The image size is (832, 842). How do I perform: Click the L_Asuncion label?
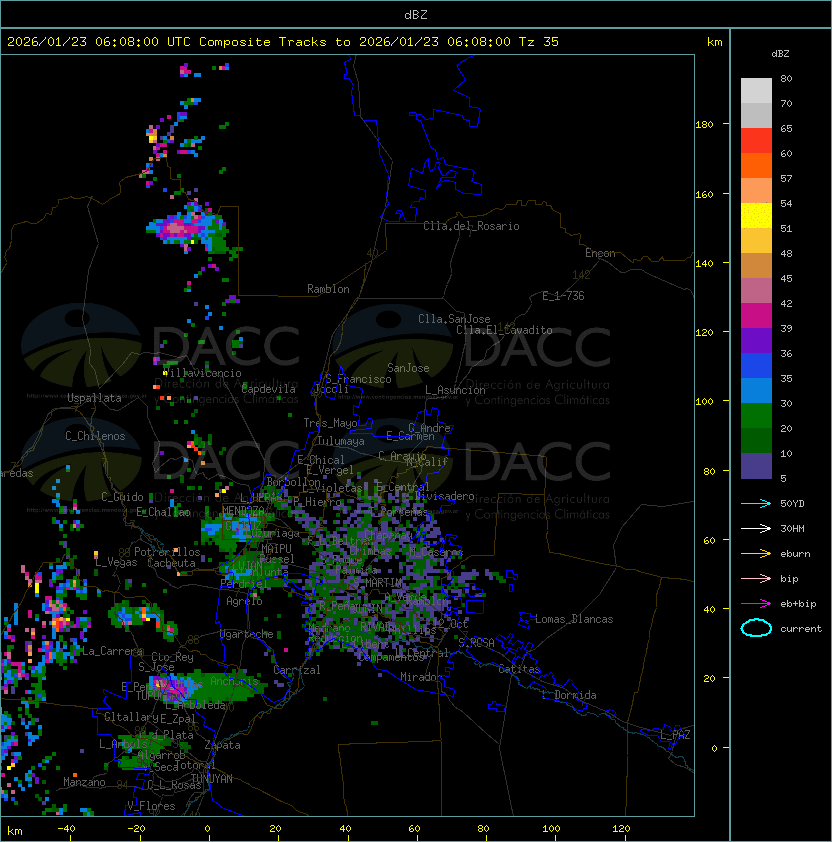point(455,390)
